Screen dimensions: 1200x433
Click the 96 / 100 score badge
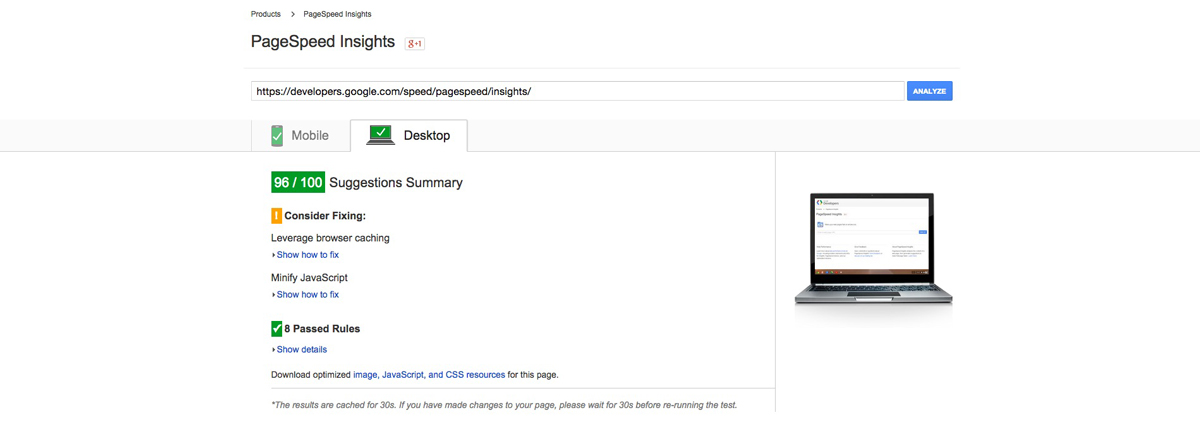[298, 183]
